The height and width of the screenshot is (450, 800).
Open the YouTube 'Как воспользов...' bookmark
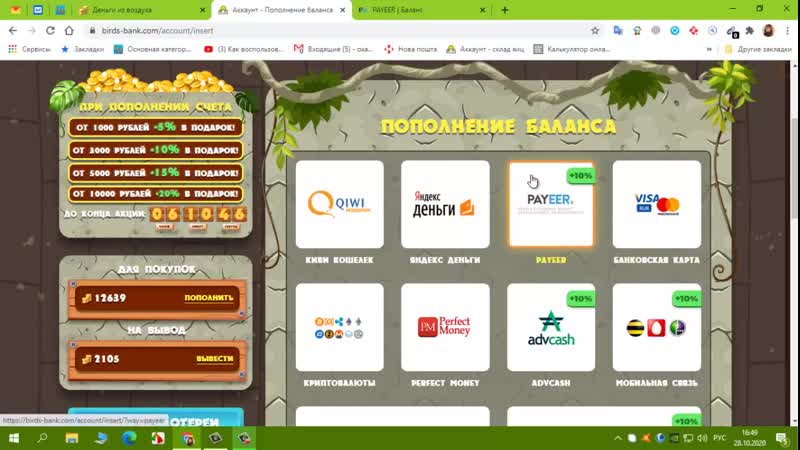pyautogui.click(x=243, y=49)
